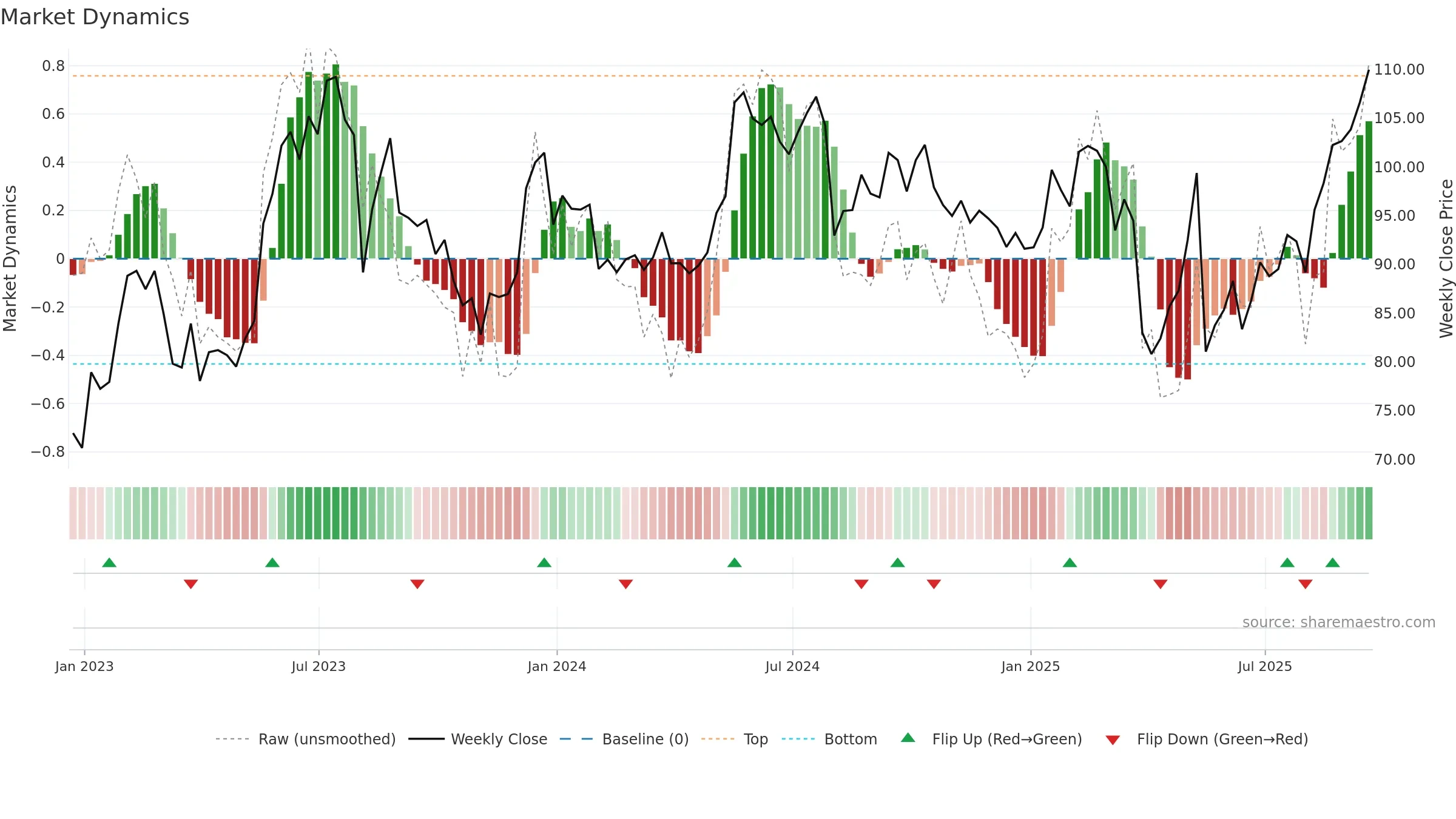
Task: Click the Jan 2025 x-axis label
Action: point(1031,666)
